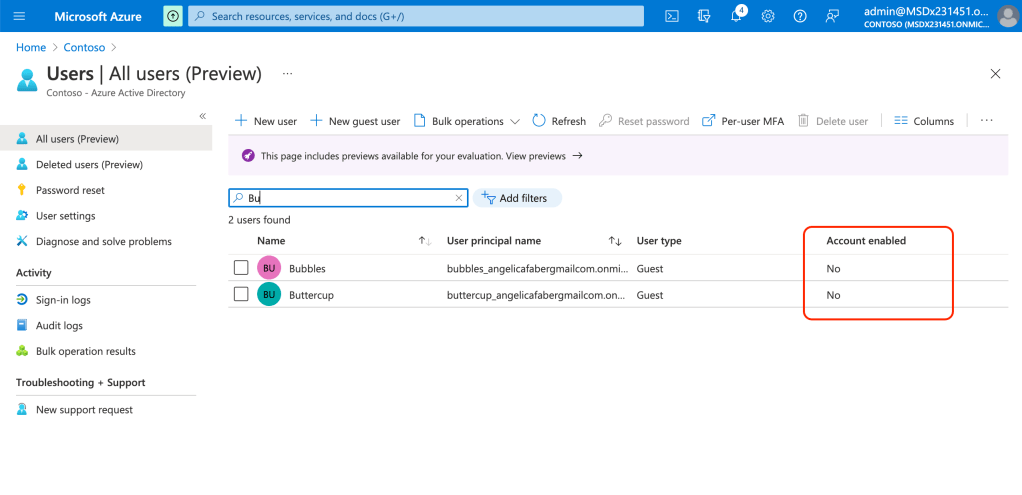This screenshot has height=495, width=1022.
Task: Open the feedback icon in header
Action: click(x=832, y=16)
